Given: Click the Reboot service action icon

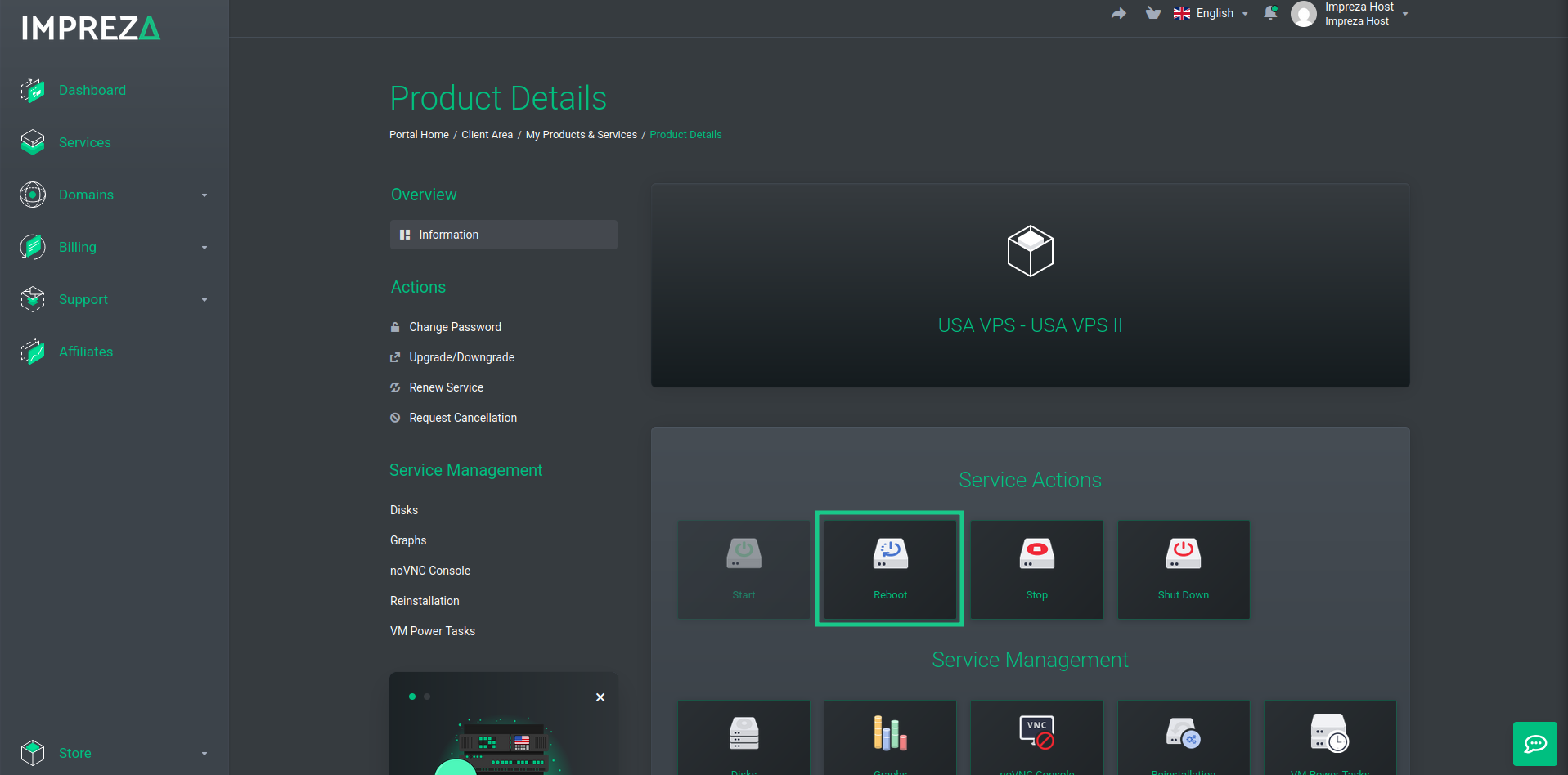Looking at the screenshot, I should [x=890, y=553].
